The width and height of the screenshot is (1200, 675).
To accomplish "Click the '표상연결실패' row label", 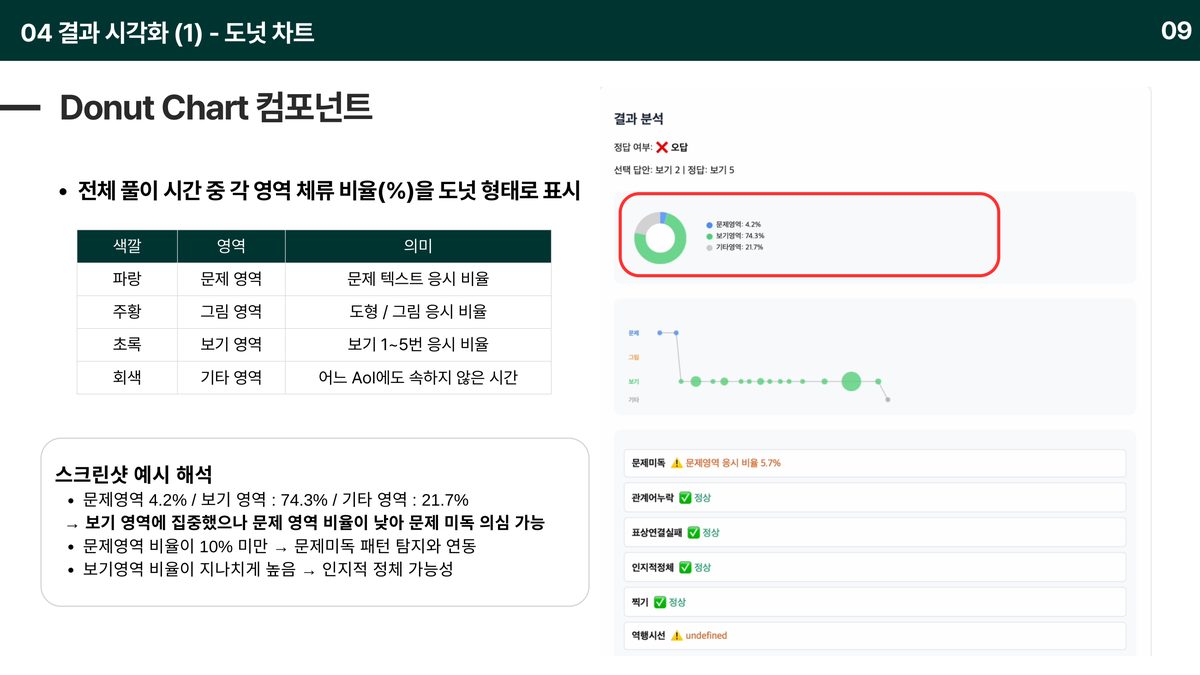I will pyautogui.click(x=657, y=532).
